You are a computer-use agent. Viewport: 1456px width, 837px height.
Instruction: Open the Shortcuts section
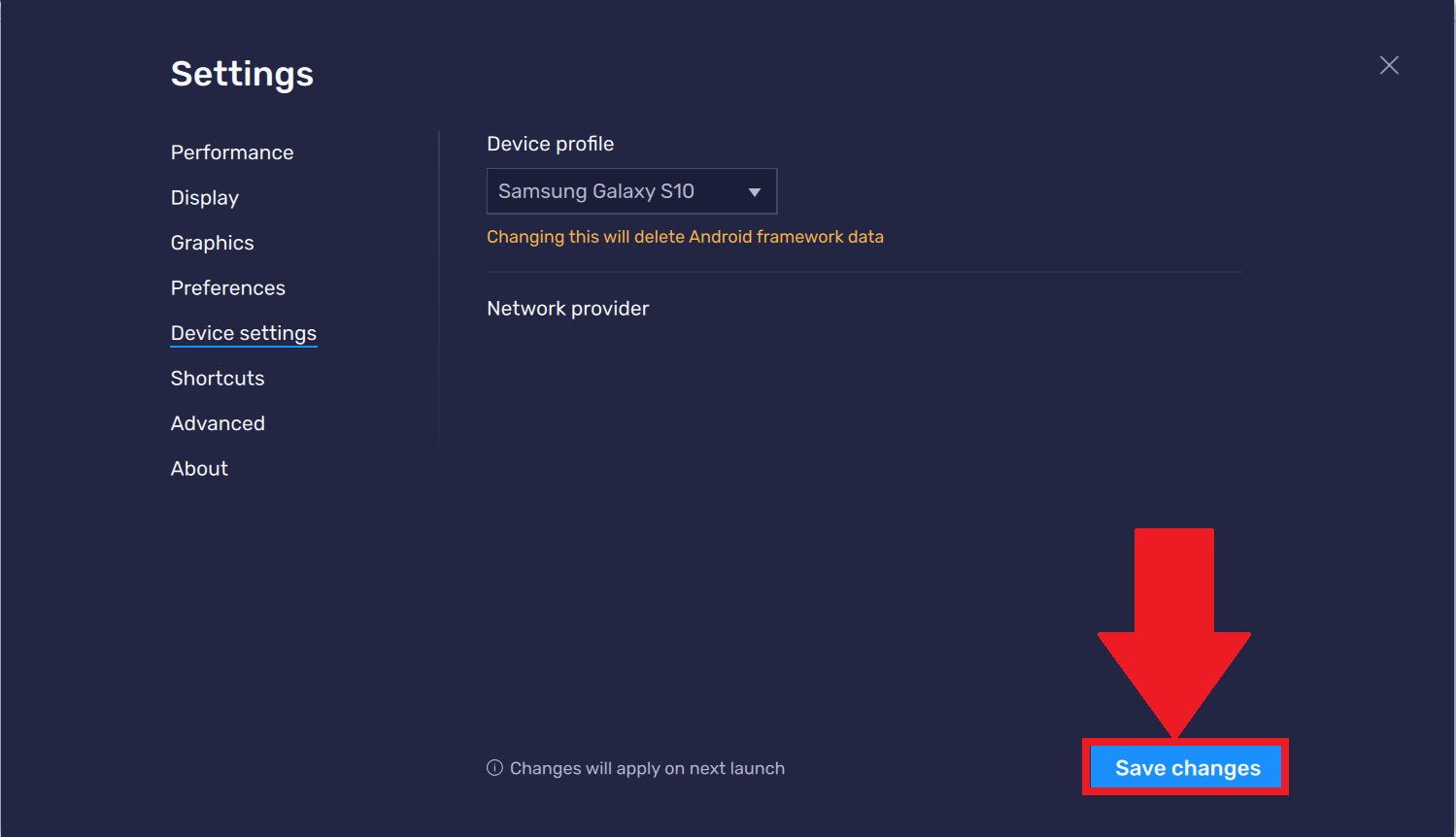(218, 379)
